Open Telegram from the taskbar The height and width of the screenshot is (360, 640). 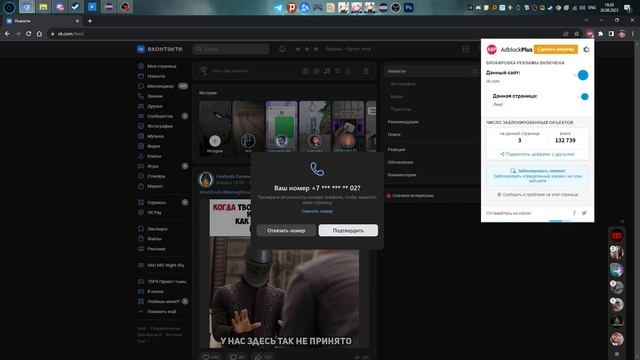(279, 7)
